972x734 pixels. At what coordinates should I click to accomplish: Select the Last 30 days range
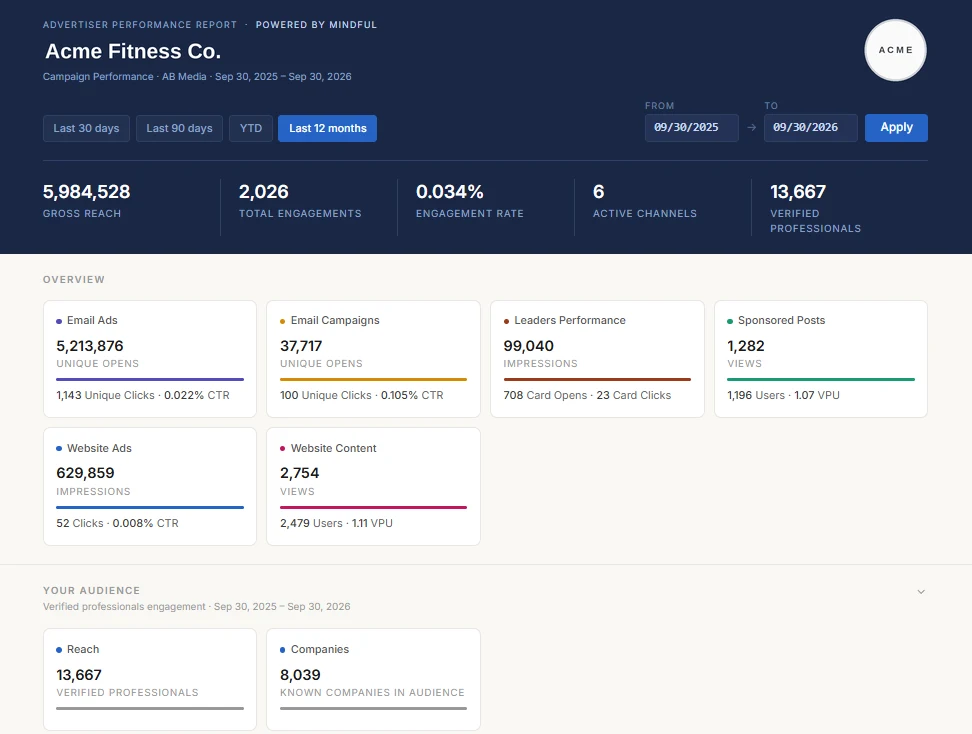point(86,128)
